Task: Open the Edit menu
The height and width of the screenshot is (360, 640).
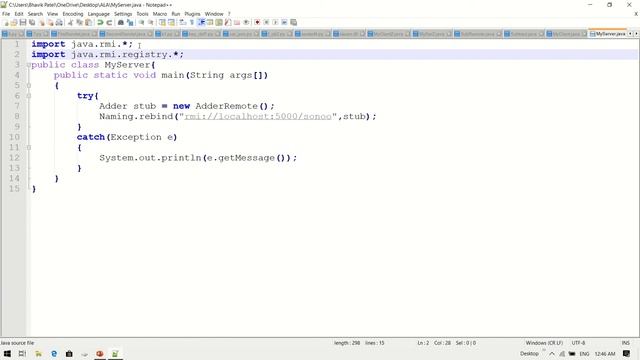Action: [19, 14]
